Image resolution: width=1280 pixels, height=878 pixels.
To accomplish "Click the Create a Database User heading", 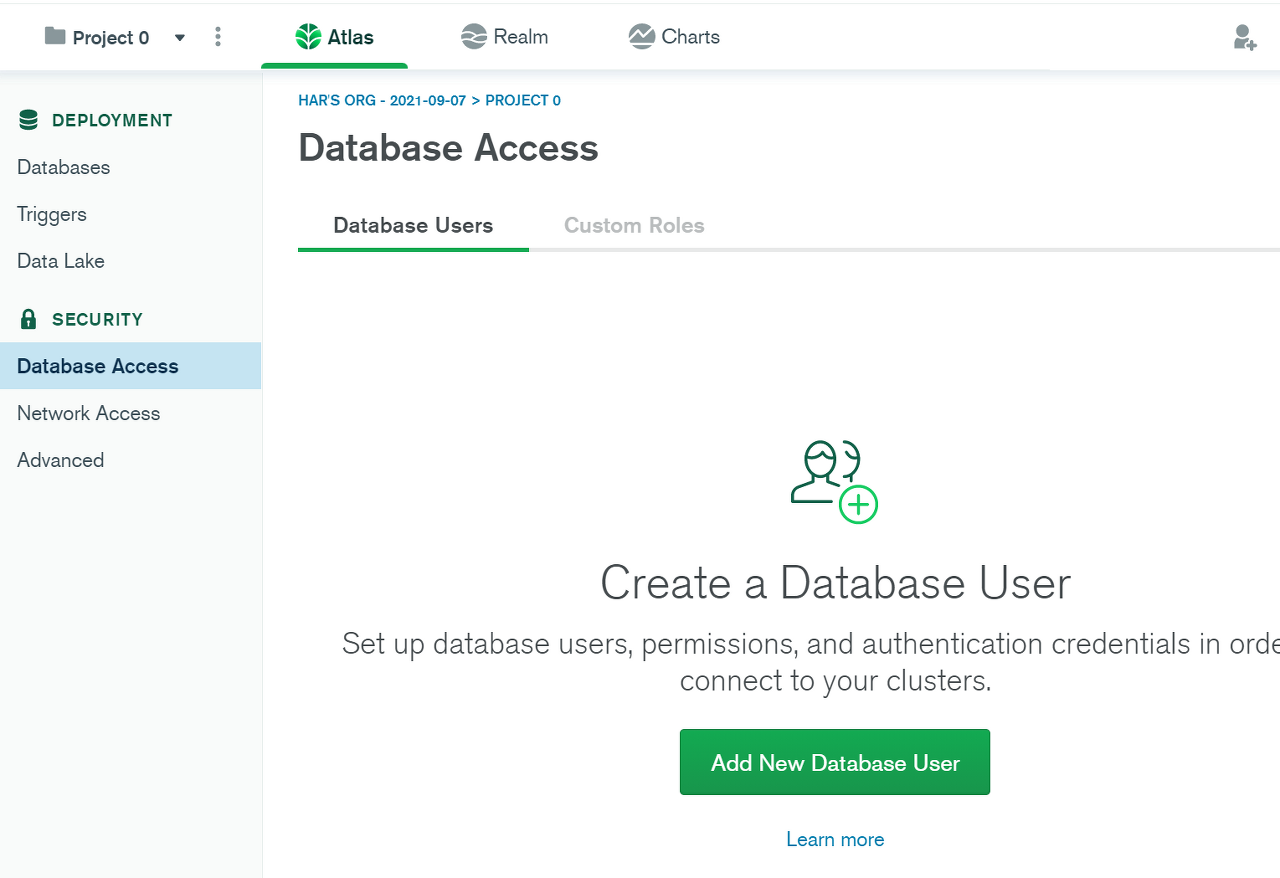I will point(835,583).
